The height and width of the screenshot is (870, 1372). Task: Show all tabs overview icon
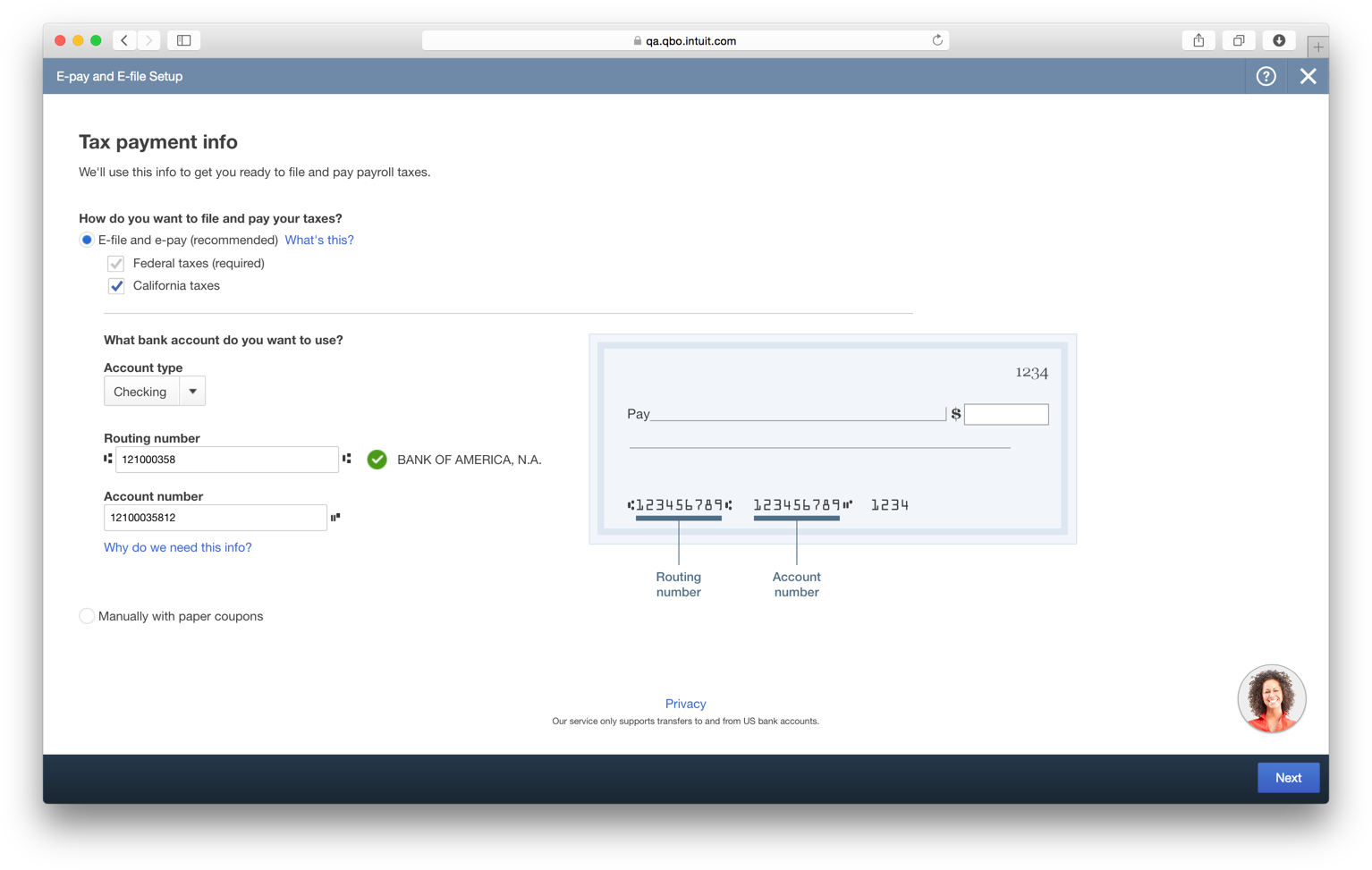click(1239, 40)
